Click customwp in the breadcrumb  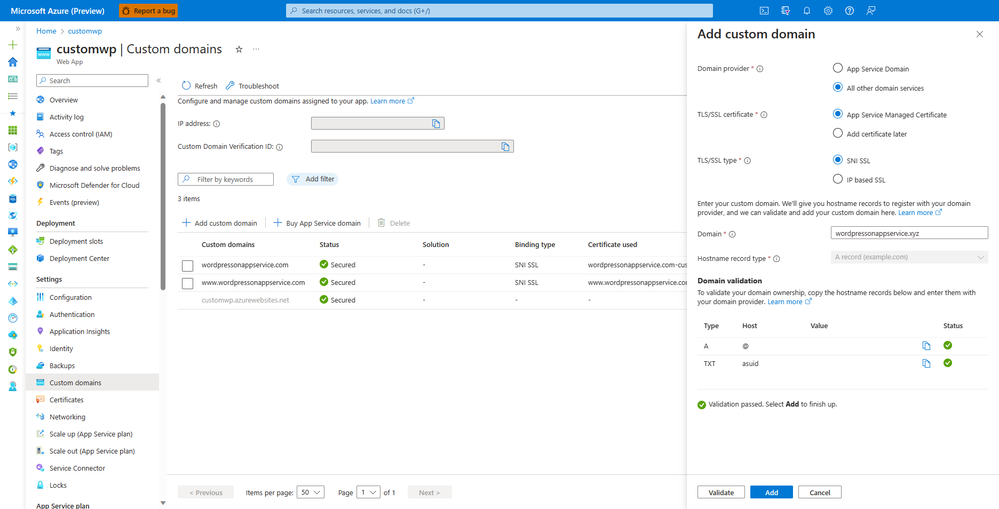click(85, 31)
